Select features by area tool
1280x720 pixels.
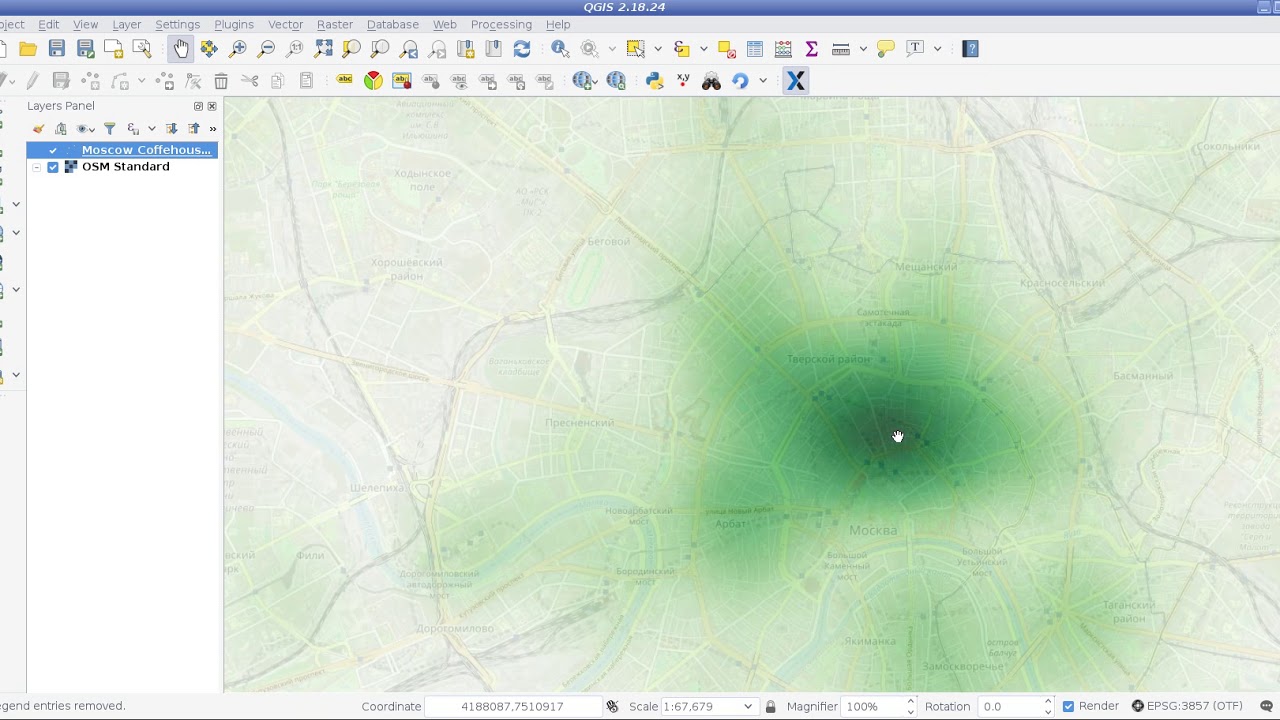coord(635,48)
